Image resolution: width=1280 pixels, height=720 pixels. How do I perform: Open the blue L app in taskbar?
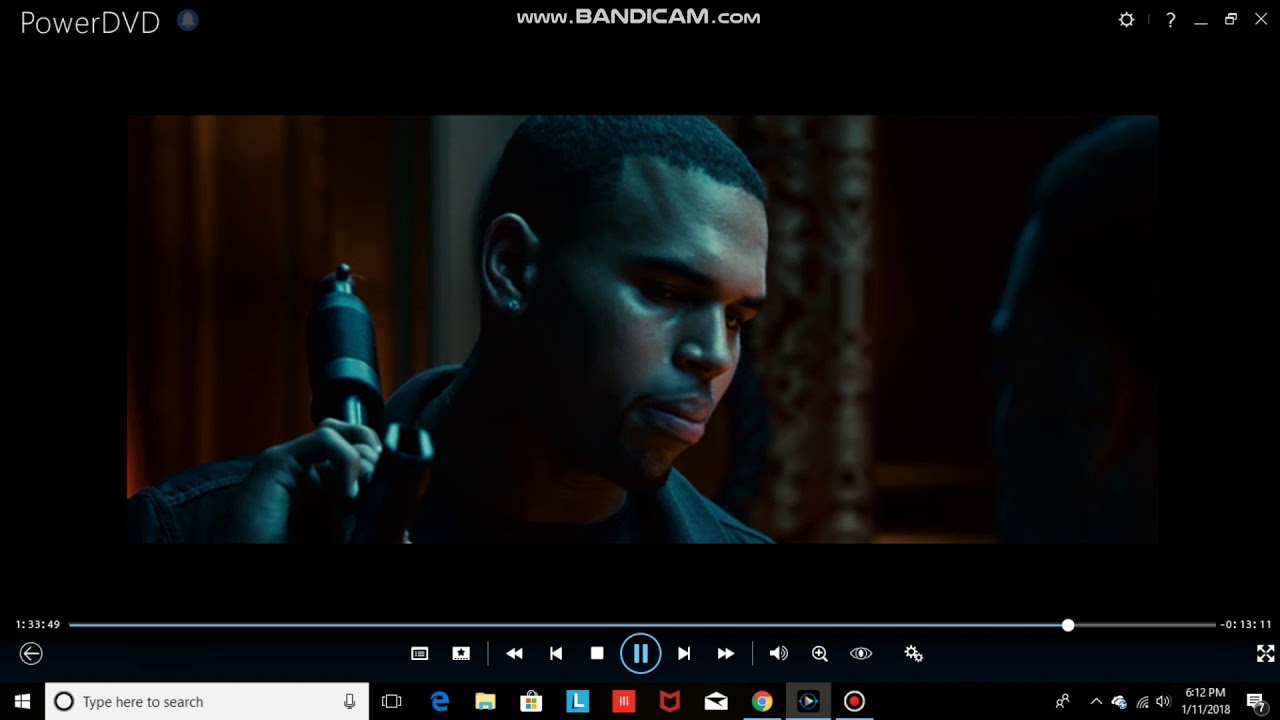pos(578,701)
